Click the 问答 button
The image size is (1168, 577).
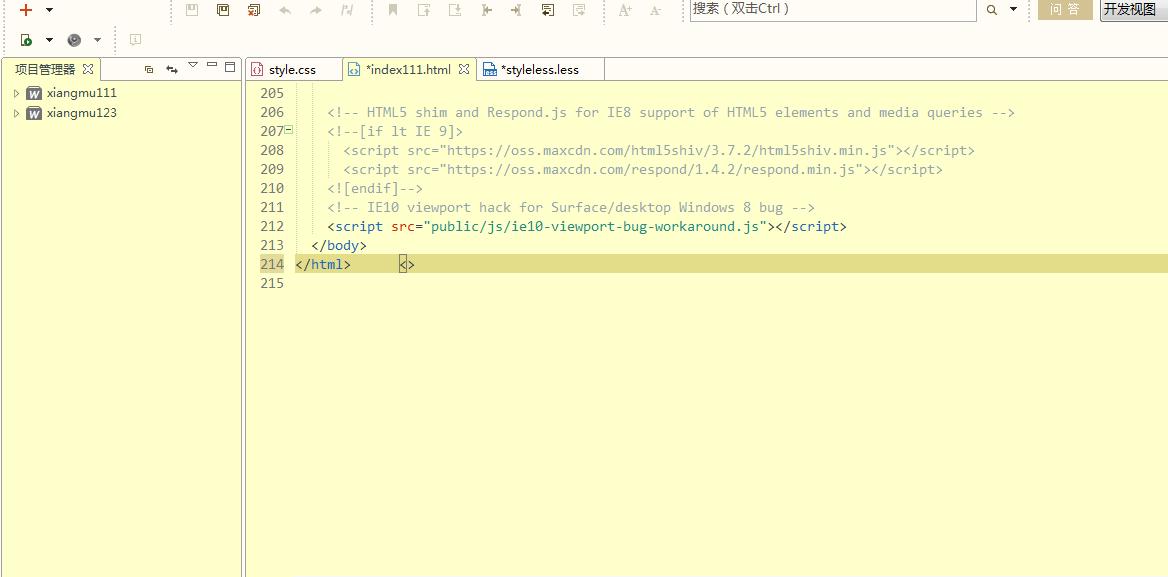[1065, 10]
